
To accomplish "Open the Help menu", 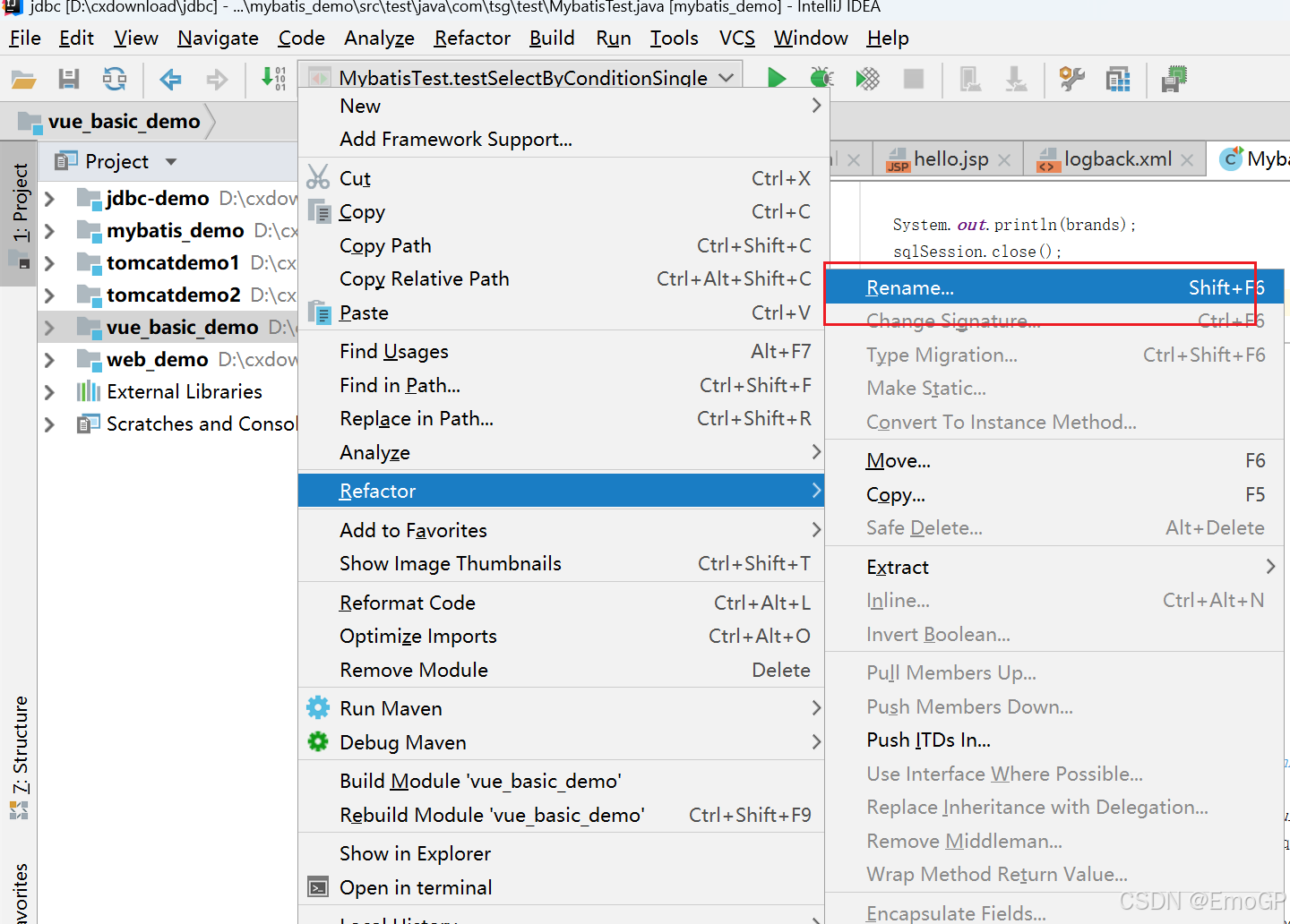I will (888, 38).
